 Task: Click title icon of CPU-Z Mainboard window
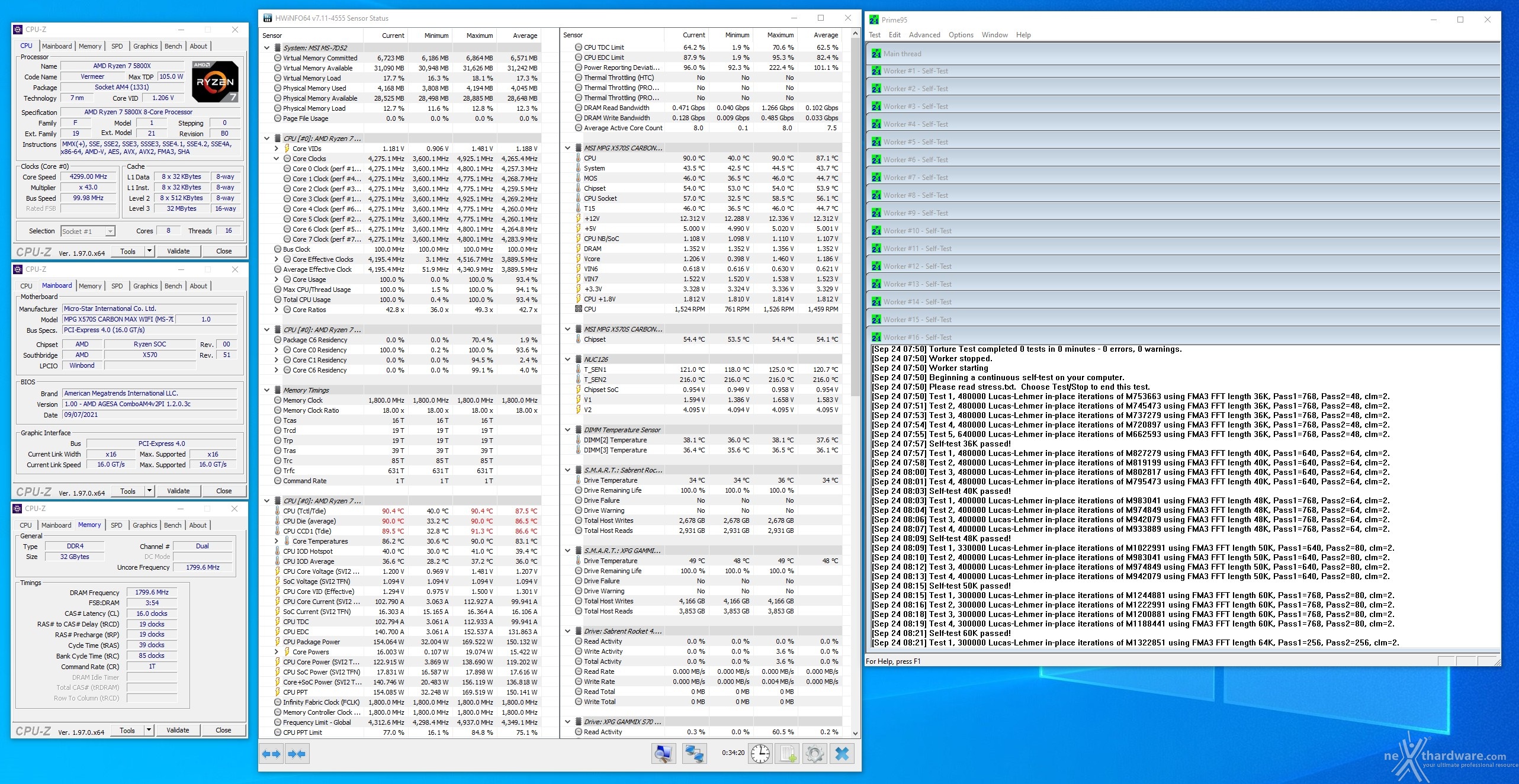18,269
